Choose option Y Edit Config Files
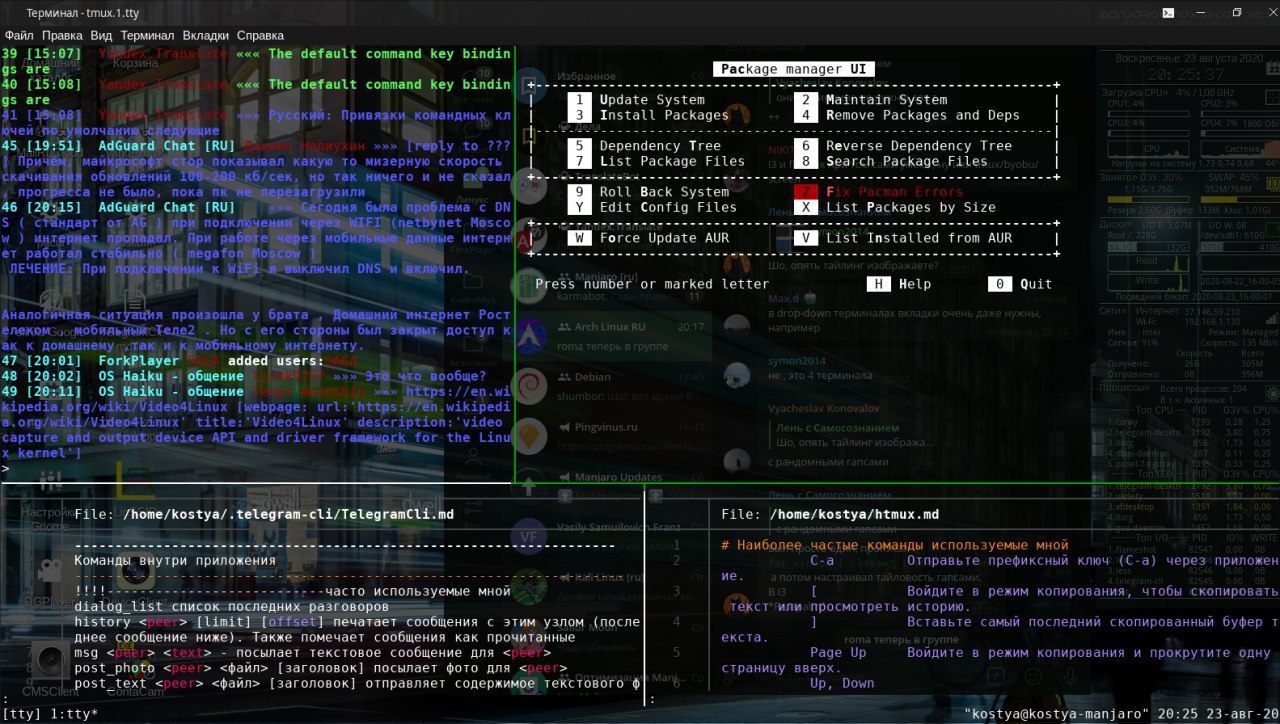This screenshot has height=724, width=1280. pos(653,207)
